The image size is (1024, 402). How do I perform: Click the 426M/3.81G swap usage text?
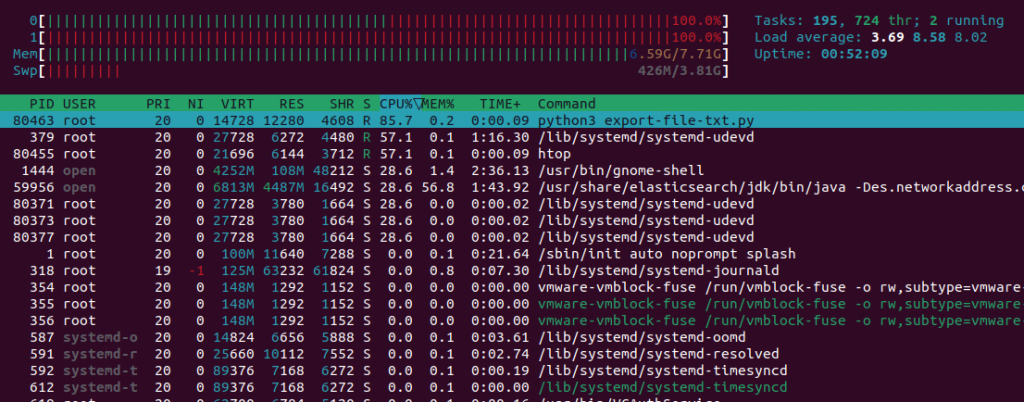click(x=680, y=70)
